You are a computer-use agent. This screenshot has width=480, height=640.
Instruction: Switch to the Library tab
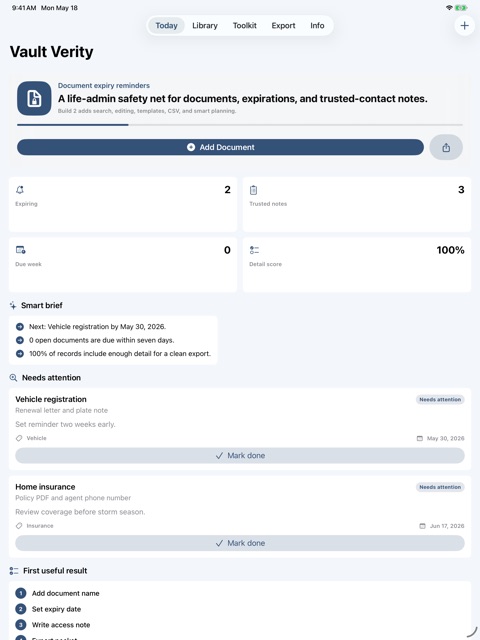coord(205,25)
